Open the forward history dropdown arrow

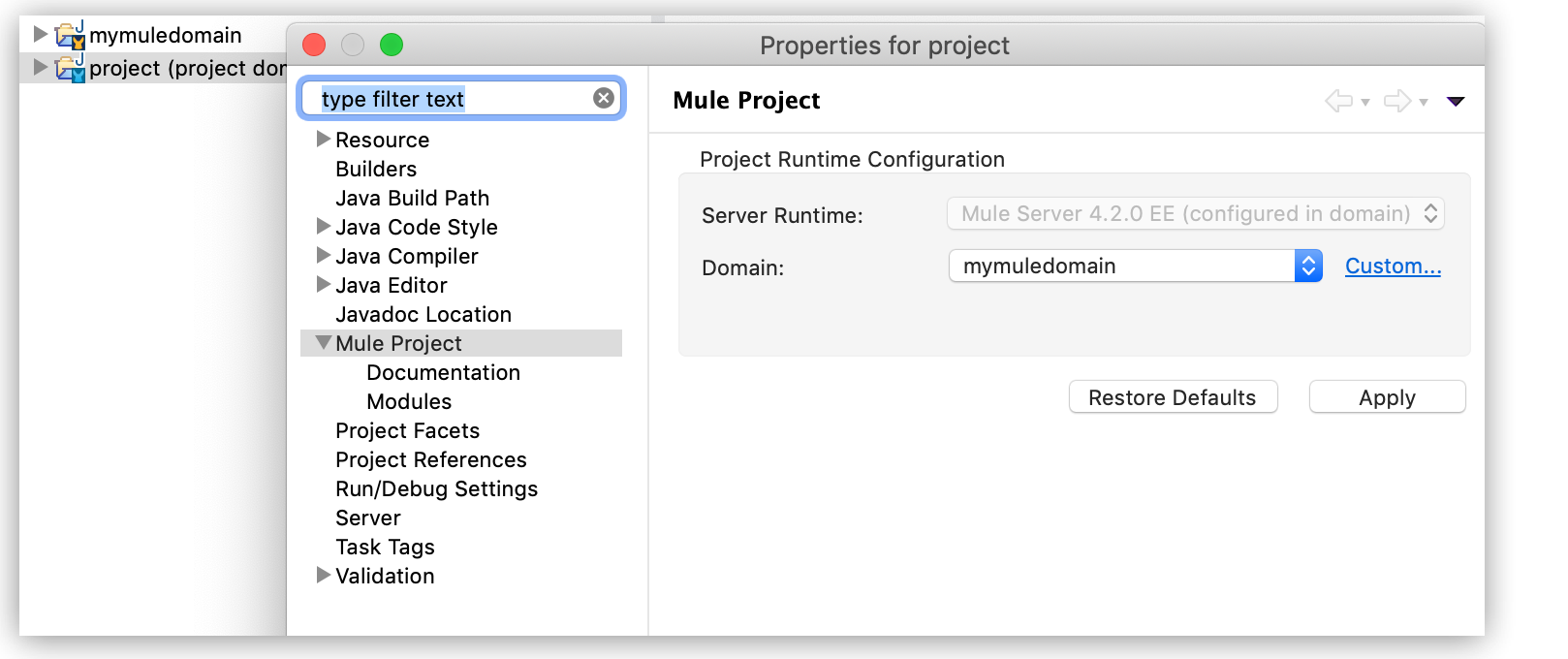tap(1424, 102)
